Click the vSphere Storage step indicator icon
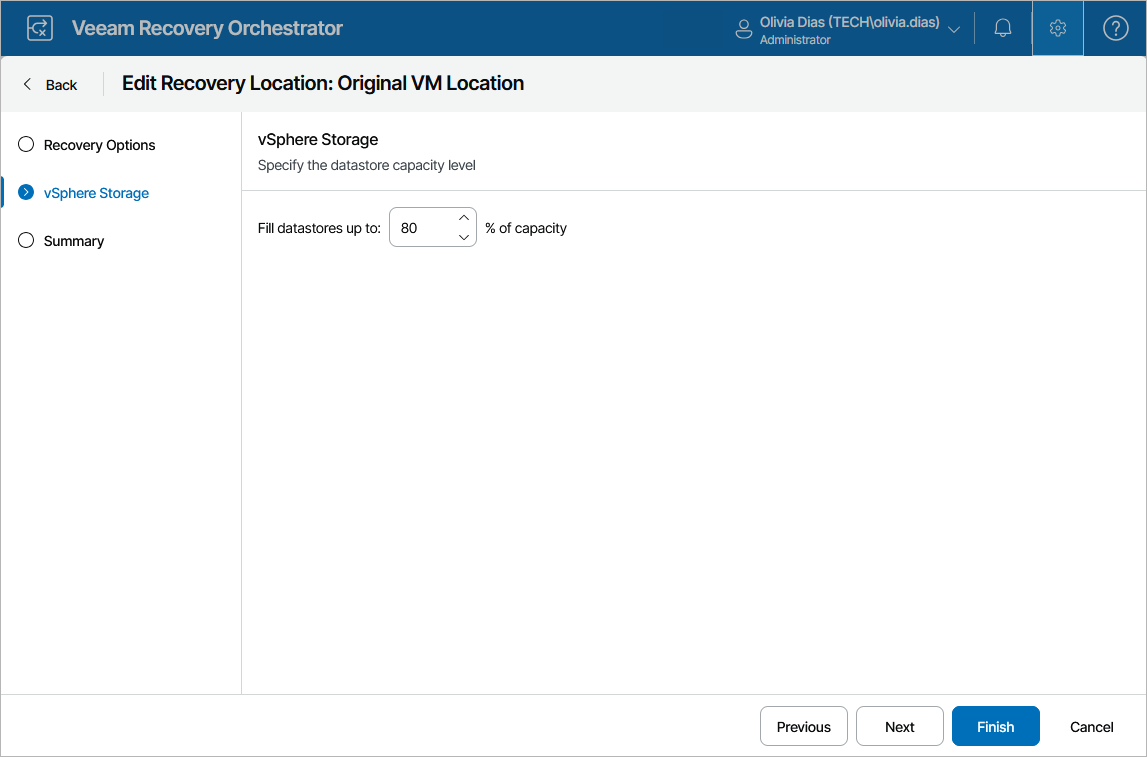Viewport: 1147px width, 757px height. 26,192
